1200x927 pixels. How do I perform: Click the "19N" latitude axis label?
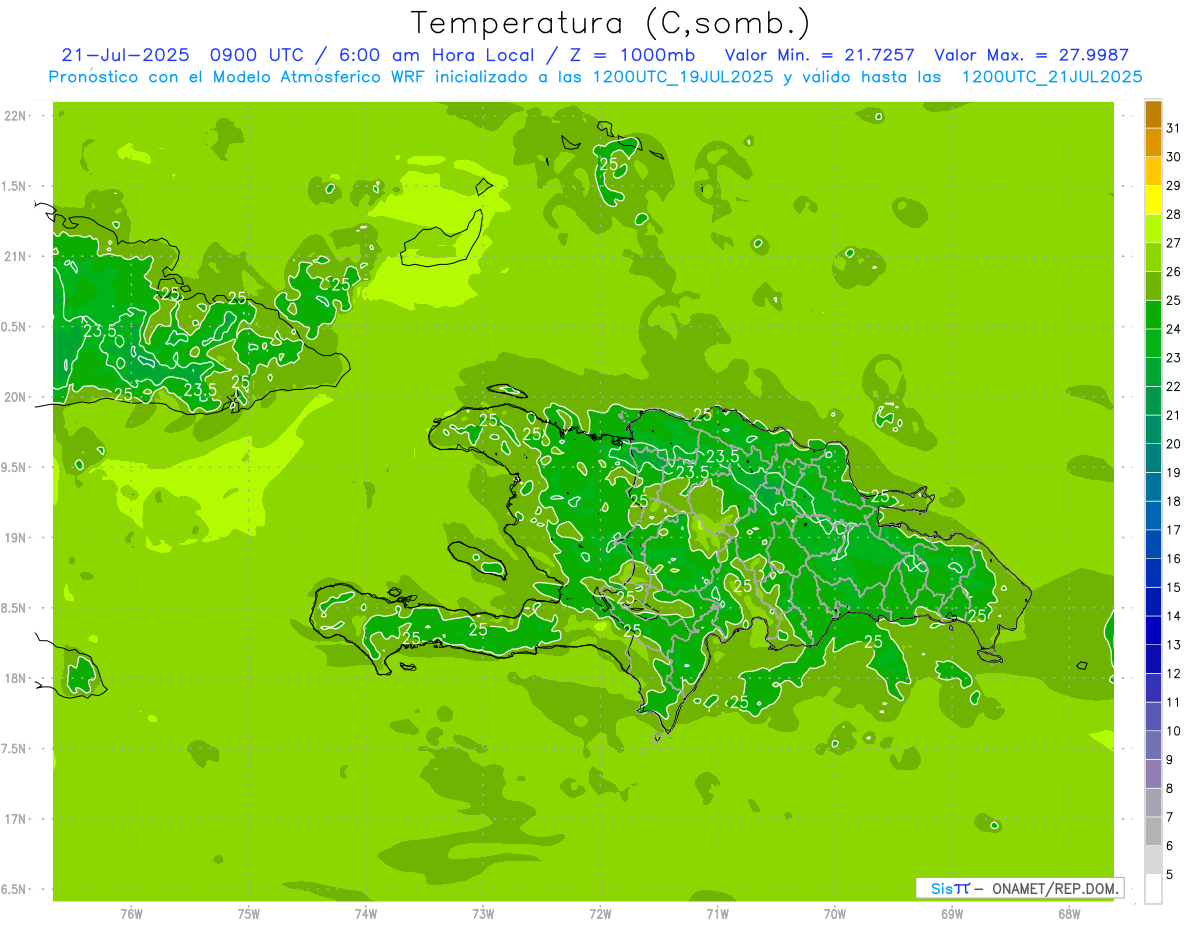click(x=17, y=538)
